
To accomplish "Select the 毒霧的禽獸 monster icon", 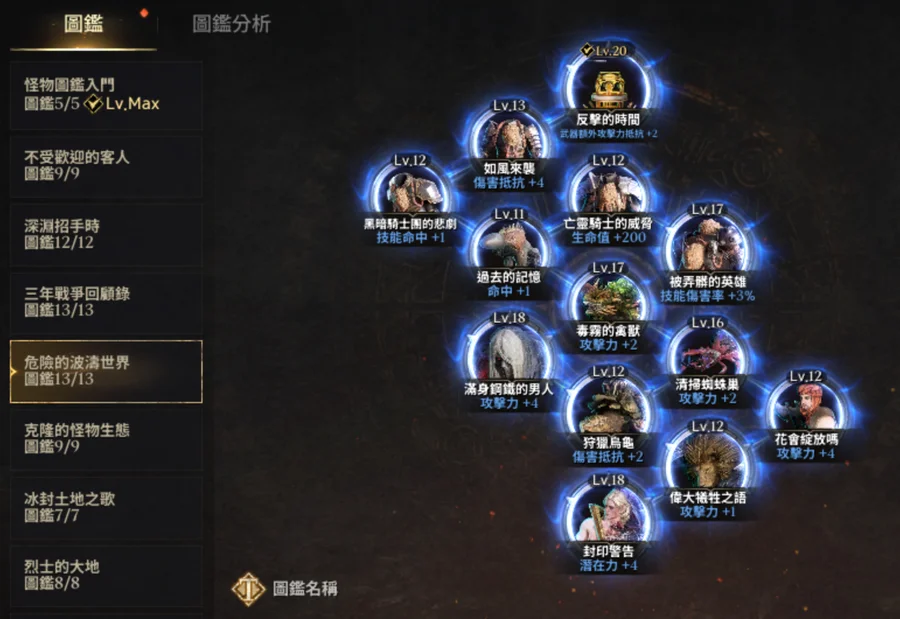I will (x=608, y=300).
